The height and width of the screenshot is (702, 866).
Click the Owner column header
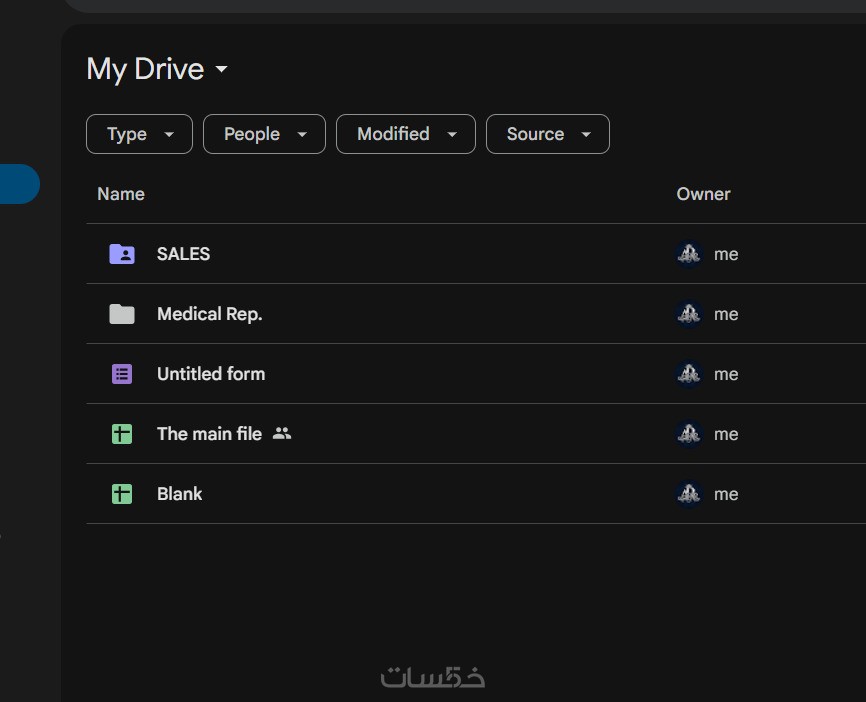[x=703, y=194]
